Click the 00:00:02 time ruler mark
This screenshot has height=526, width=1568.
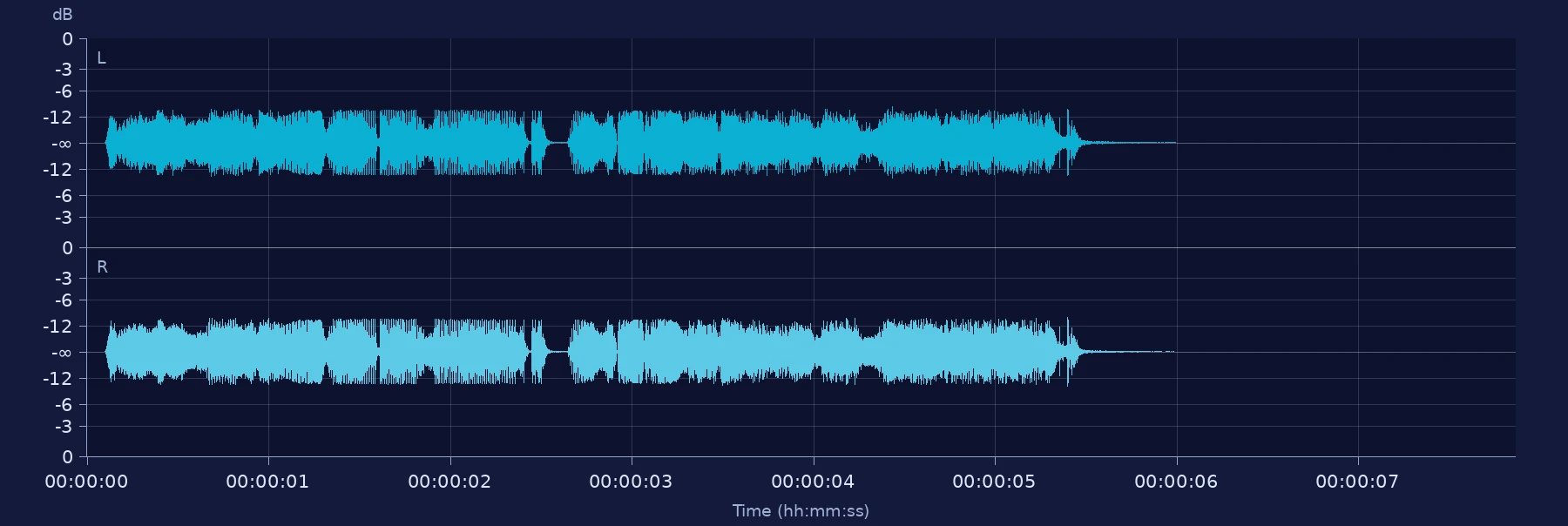point(449,482)
